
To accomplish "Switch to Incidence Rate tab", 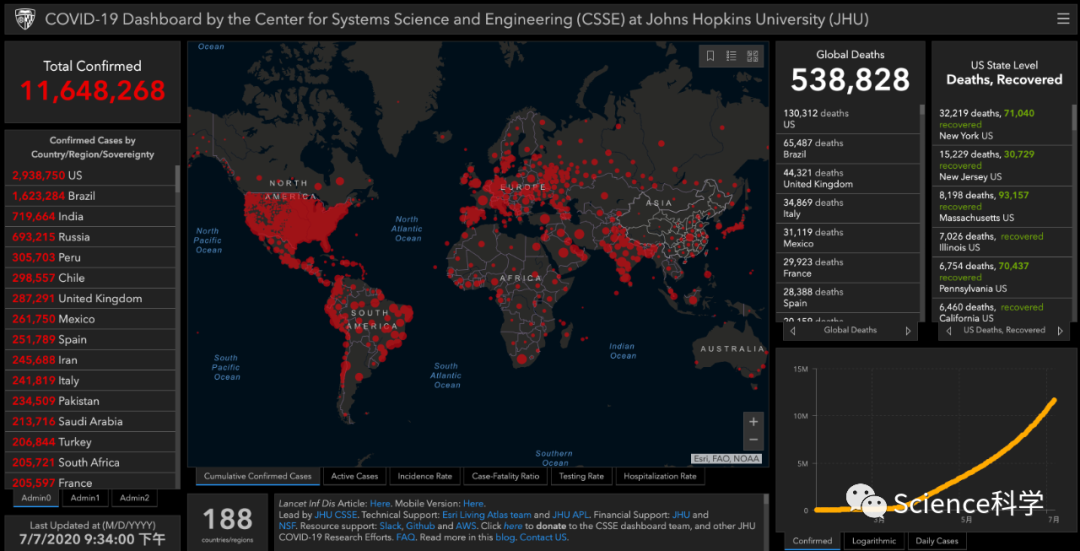I will click(425, 476).
